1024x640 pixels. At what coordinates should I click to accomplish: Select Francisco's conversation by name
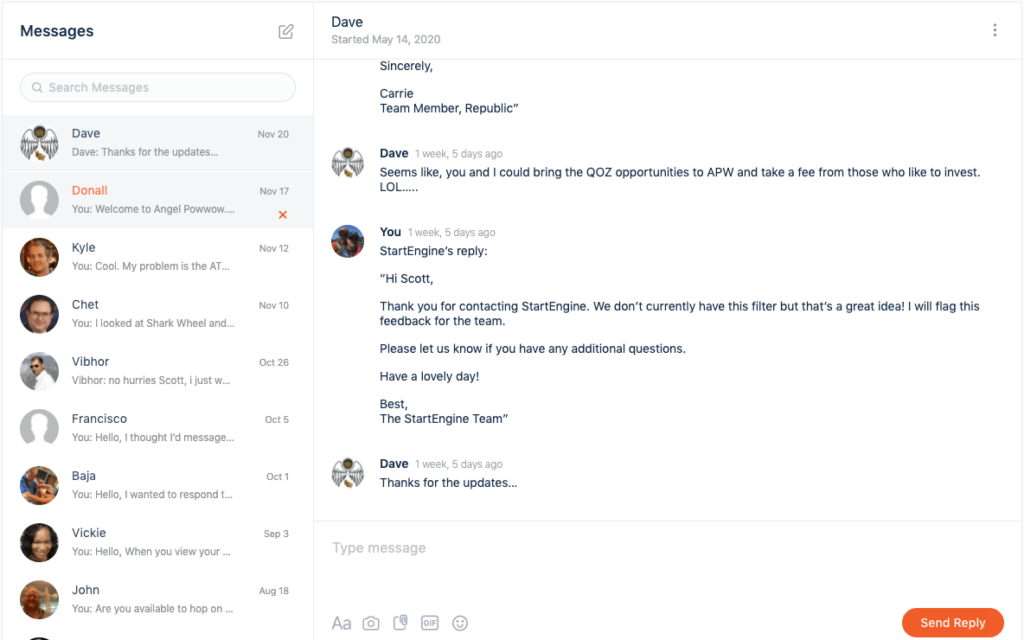coord(99,419)
